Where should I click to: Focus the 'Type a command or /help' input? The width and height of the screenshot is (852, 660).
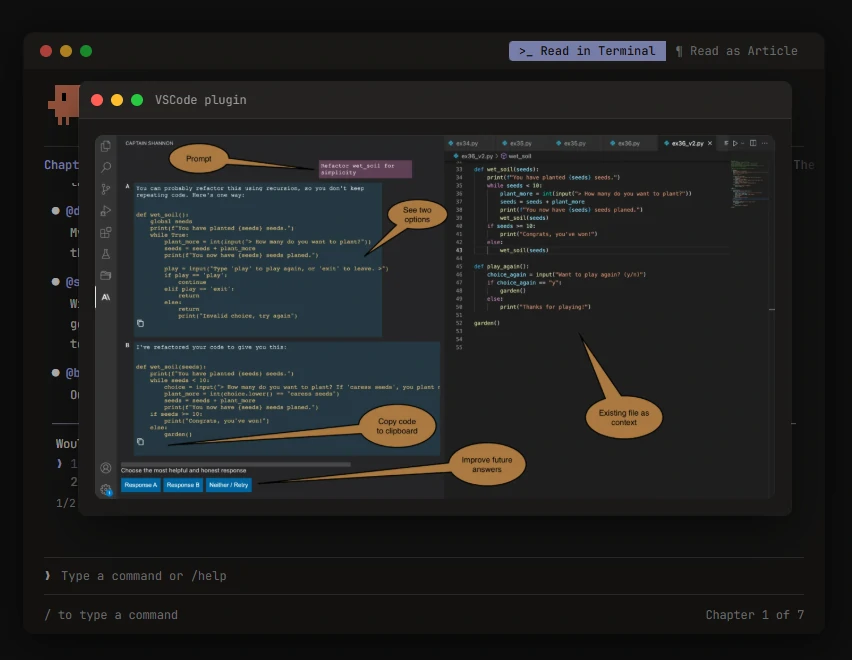click(x=424, y=576)
